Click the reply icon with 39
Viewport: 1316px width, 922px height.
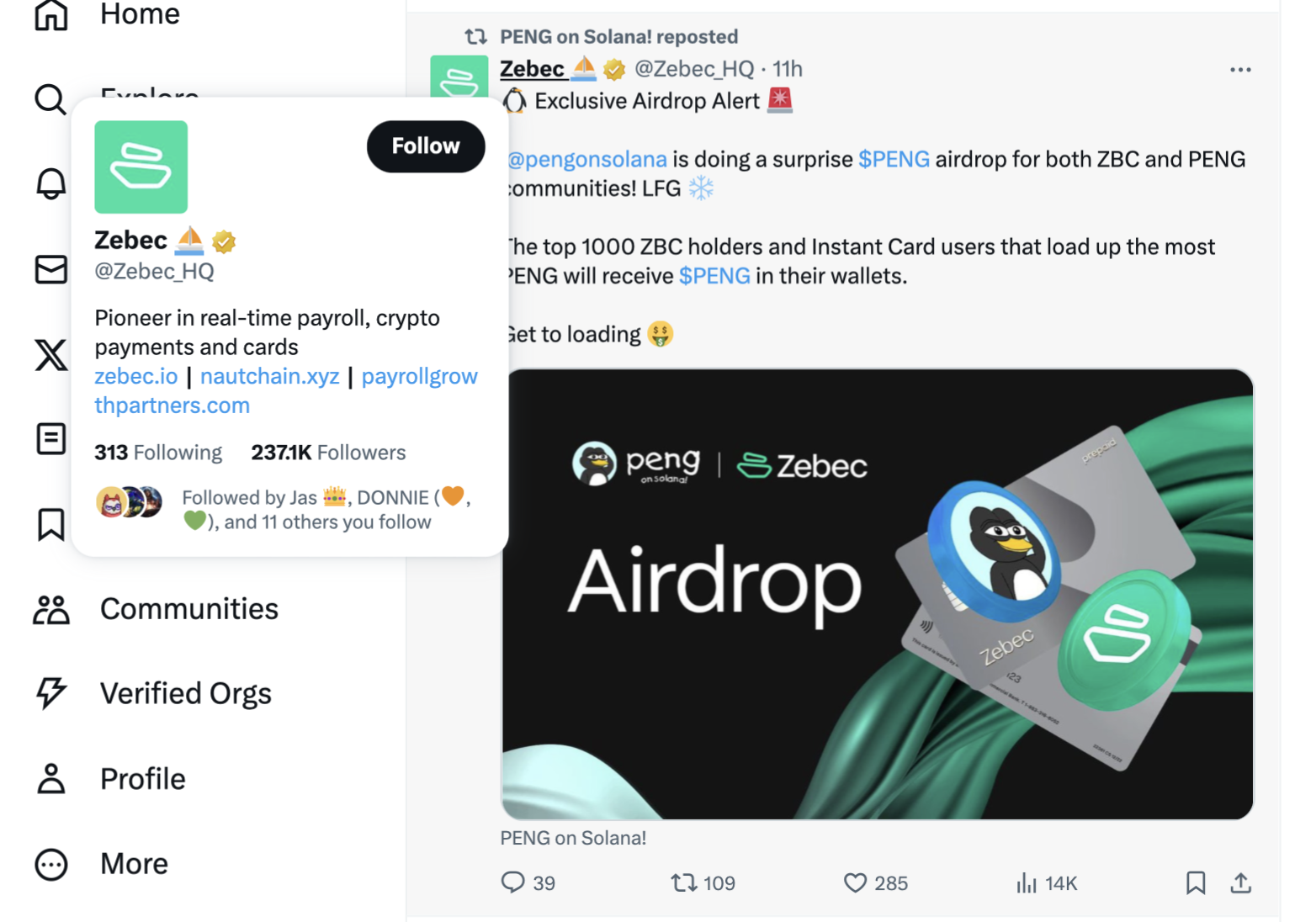(x=512, y=882)
